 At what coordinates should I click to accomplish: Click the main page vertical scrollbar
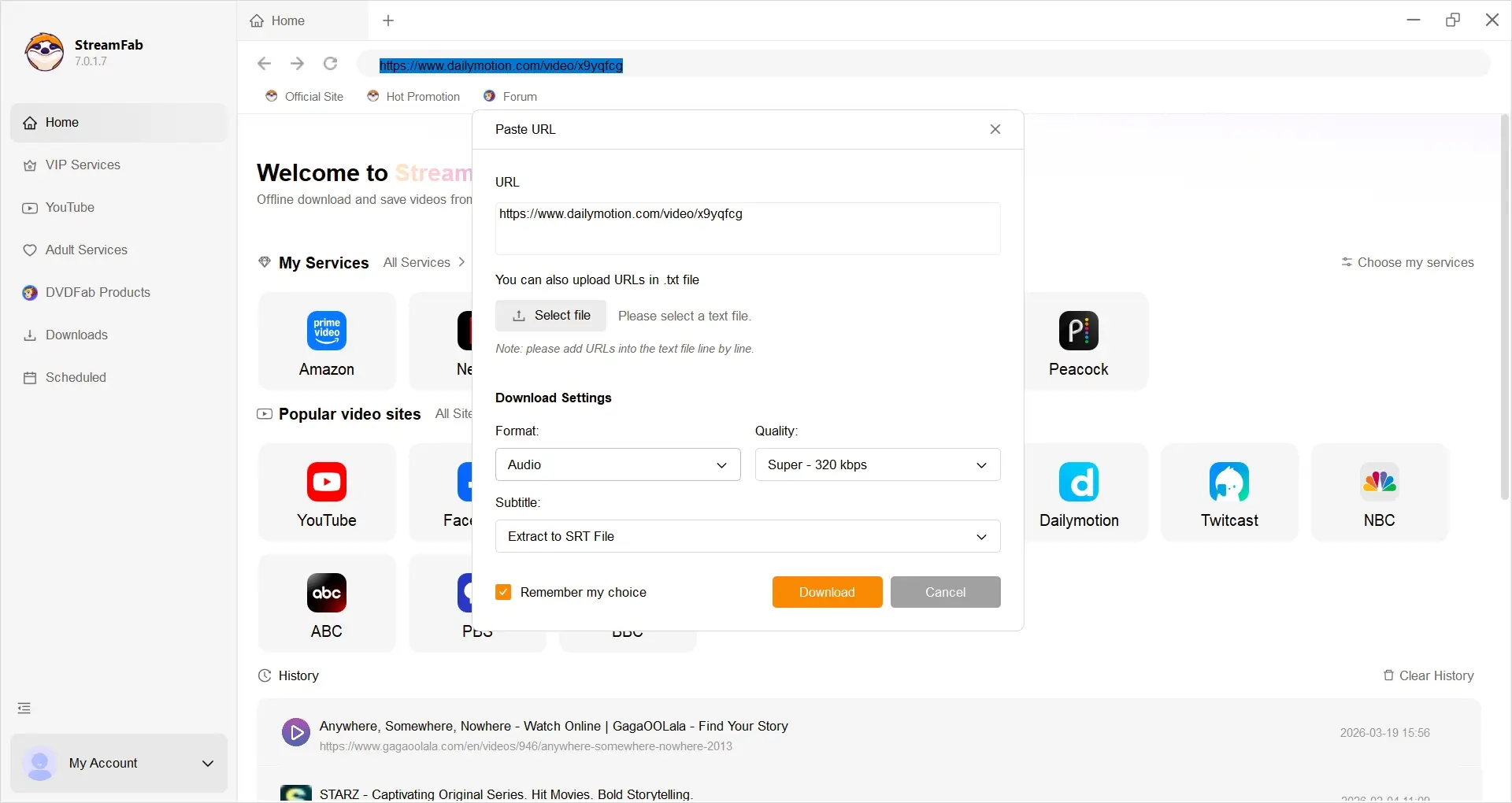(1504, 307)
